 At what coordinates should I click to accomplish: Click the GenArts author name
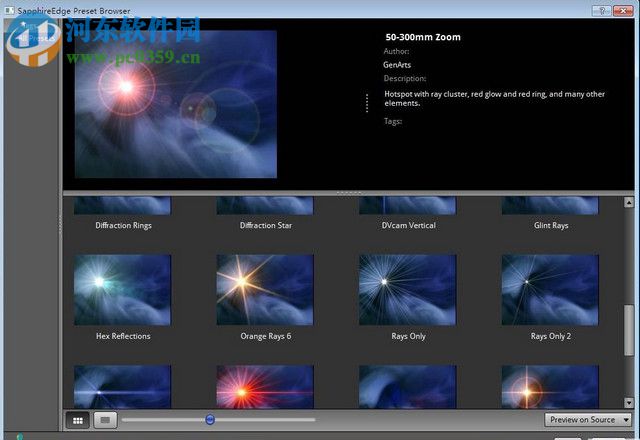pos(397,64)
